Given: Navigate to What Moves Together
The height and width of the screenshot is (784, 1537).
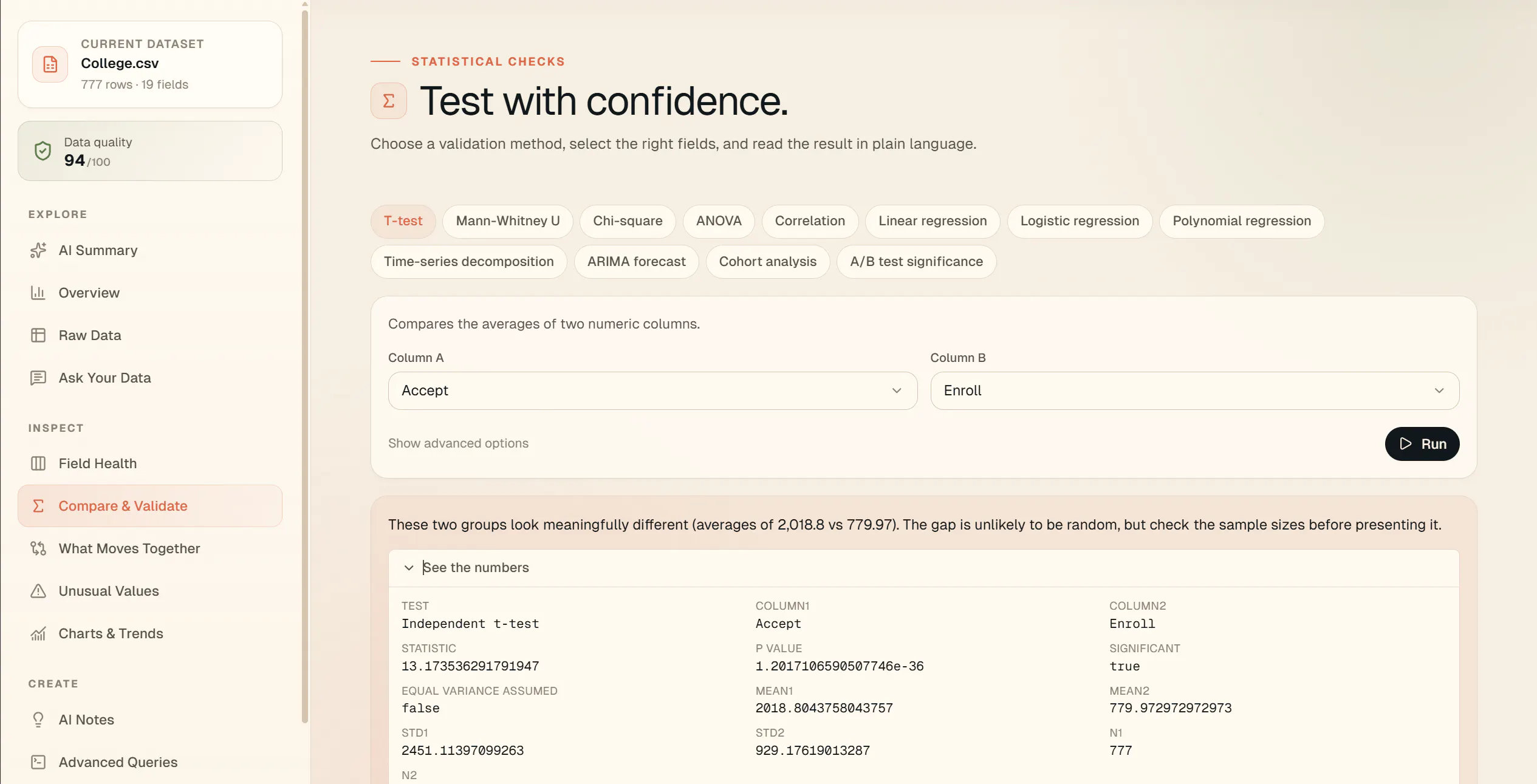Looking at the screenshot, I should pos(150,548).
